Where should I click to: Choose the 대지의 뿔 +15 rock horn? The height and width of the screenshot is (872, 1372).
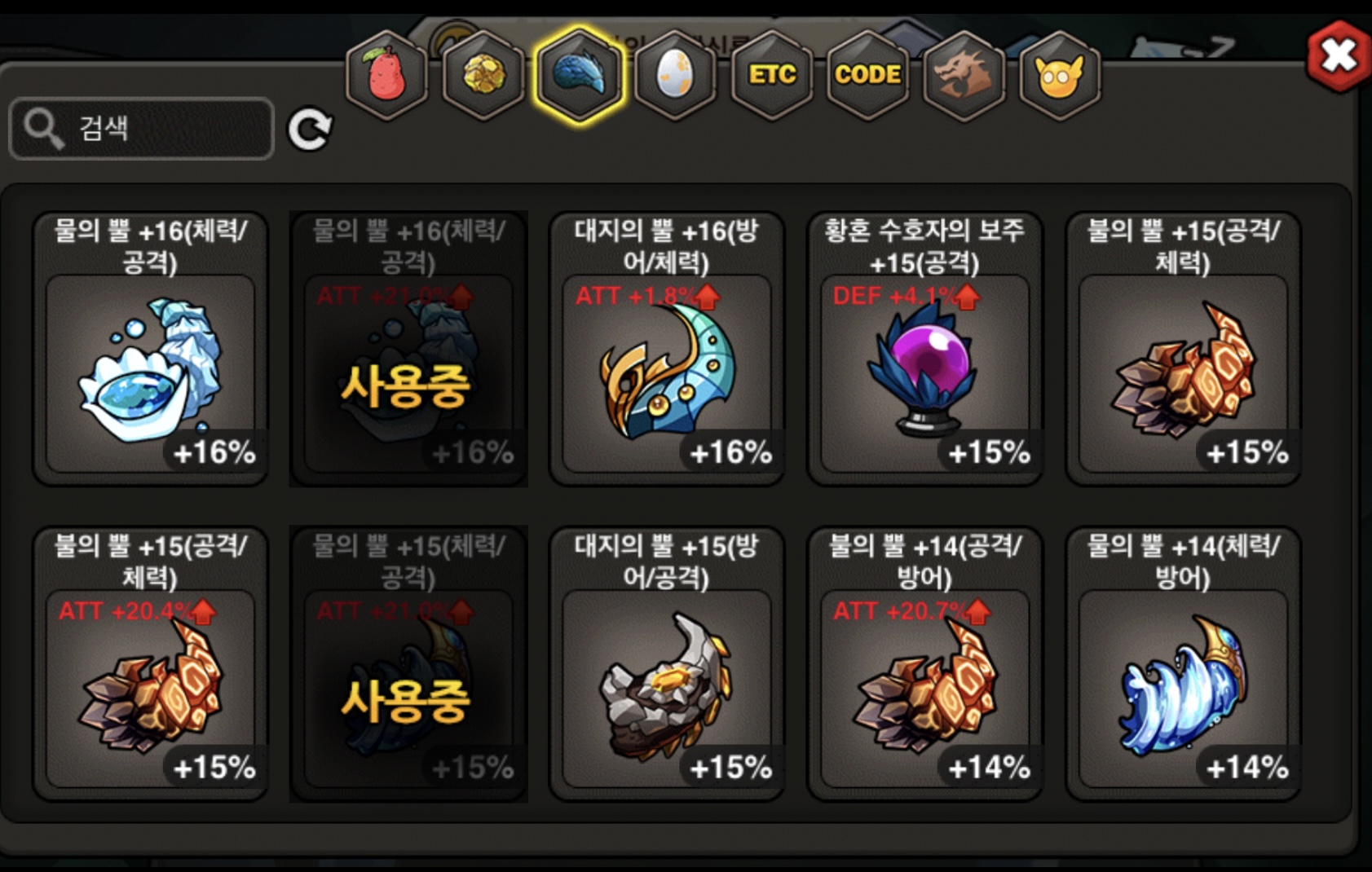pyautogui.click(x=667, y=663)
